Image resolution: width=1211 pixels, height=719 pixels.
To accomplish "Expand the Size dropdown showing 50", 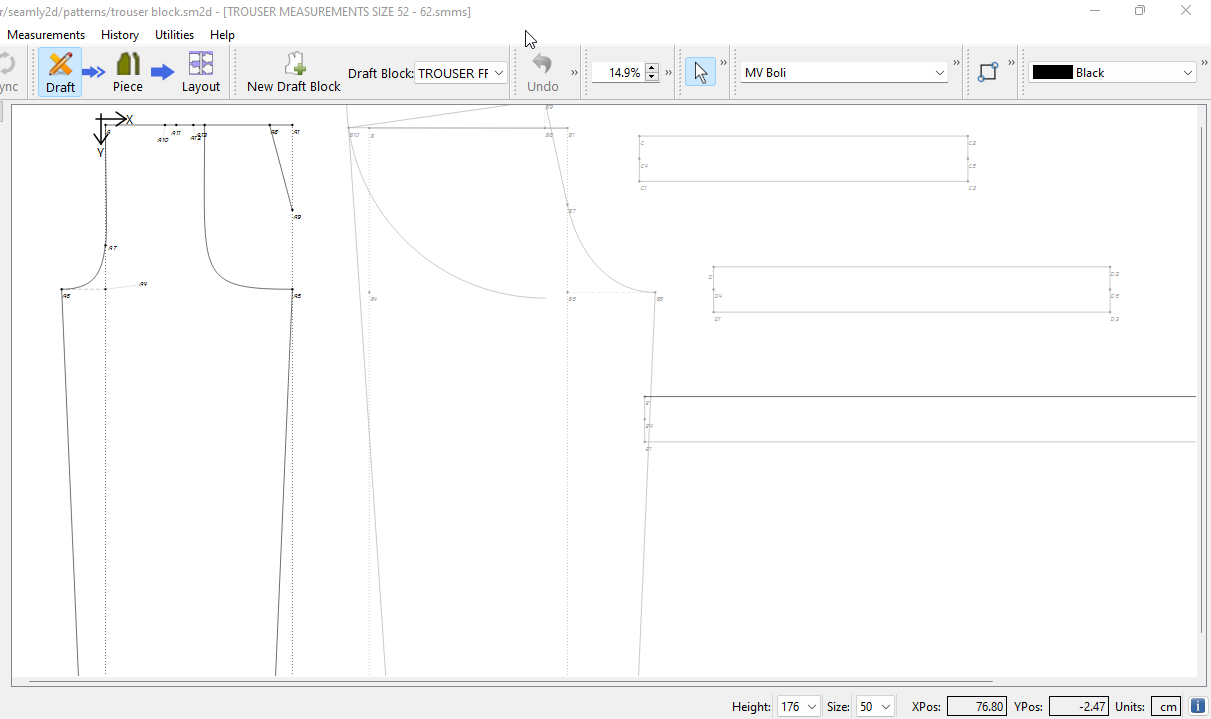I will pos(875,707).
